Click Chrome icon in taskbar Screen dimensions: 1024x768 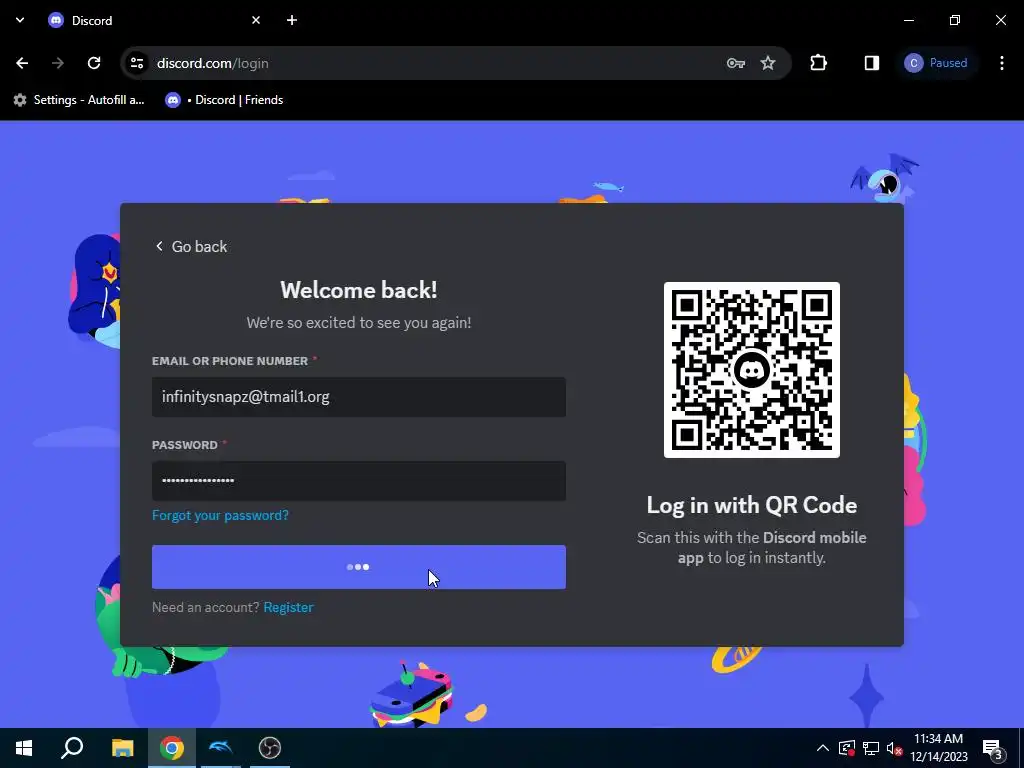tap(172, 748)
